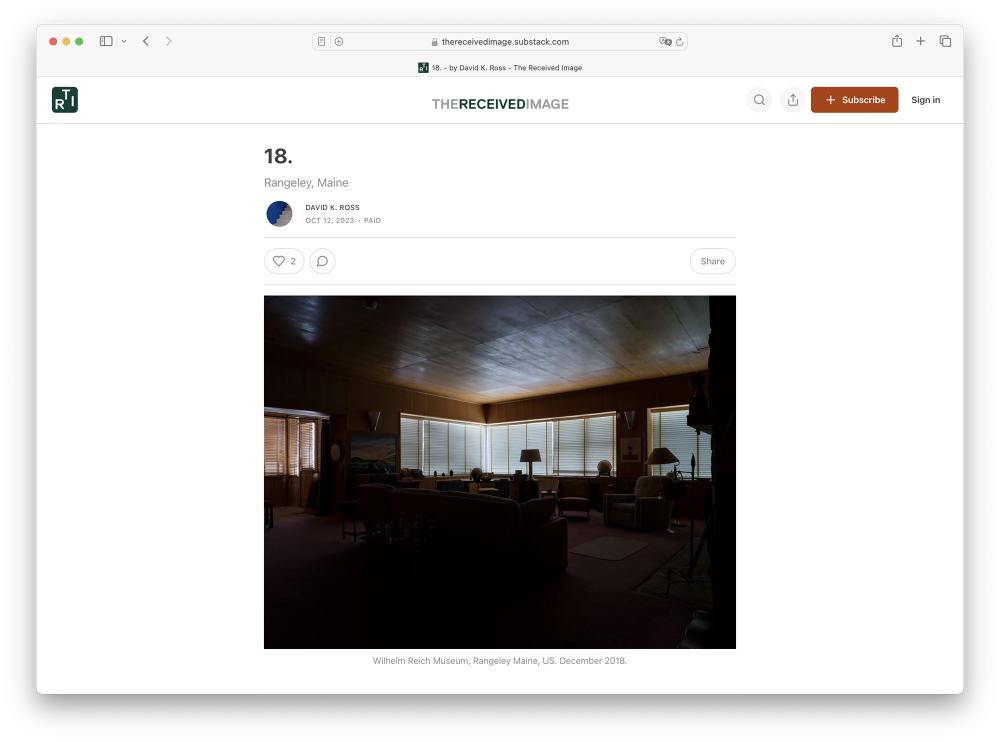Viewport: 1000px width, 742px height.
Task: Go back to the previous page
Action: tap(146, 41)
